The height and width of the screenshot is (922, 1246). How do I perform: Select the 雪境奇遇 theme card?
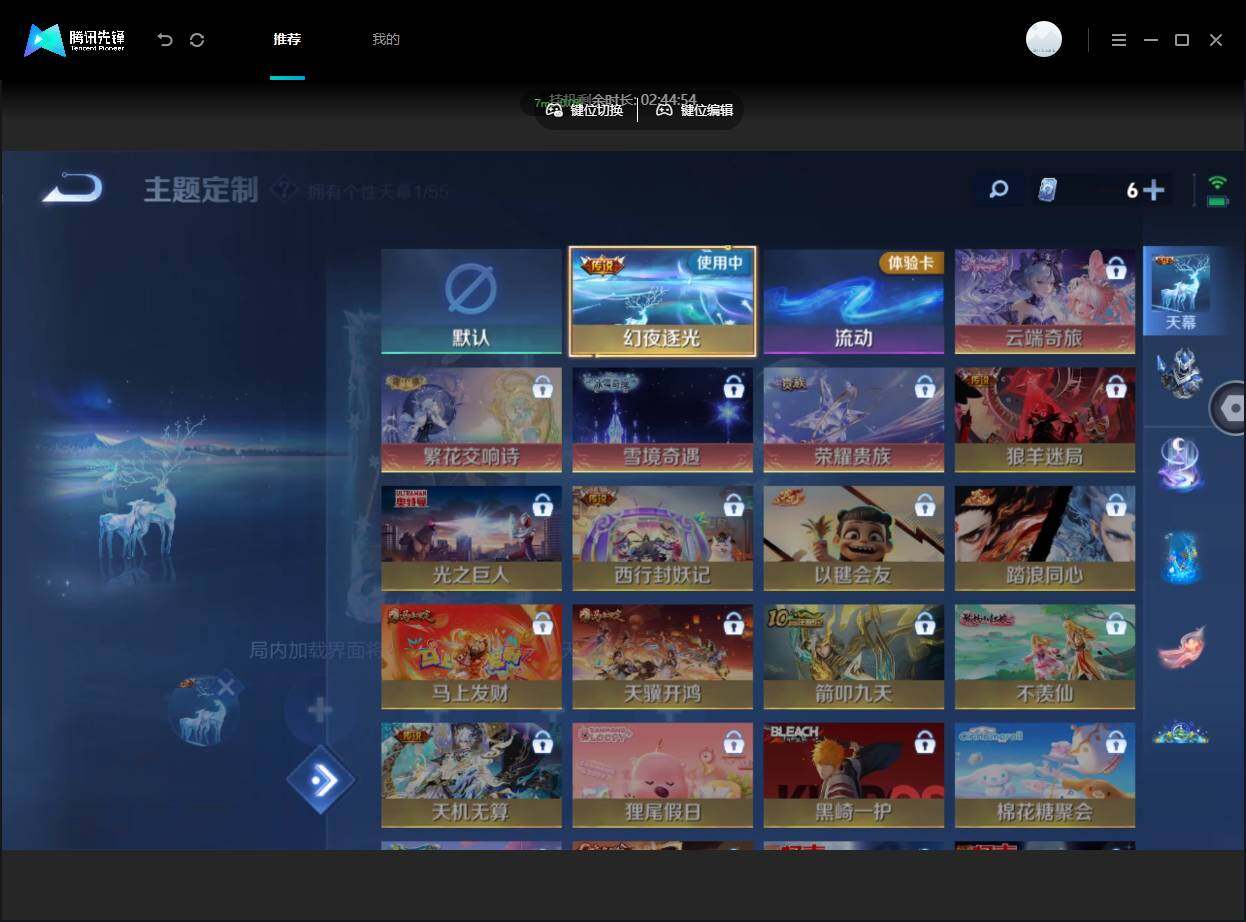click(x=662, y=420)
